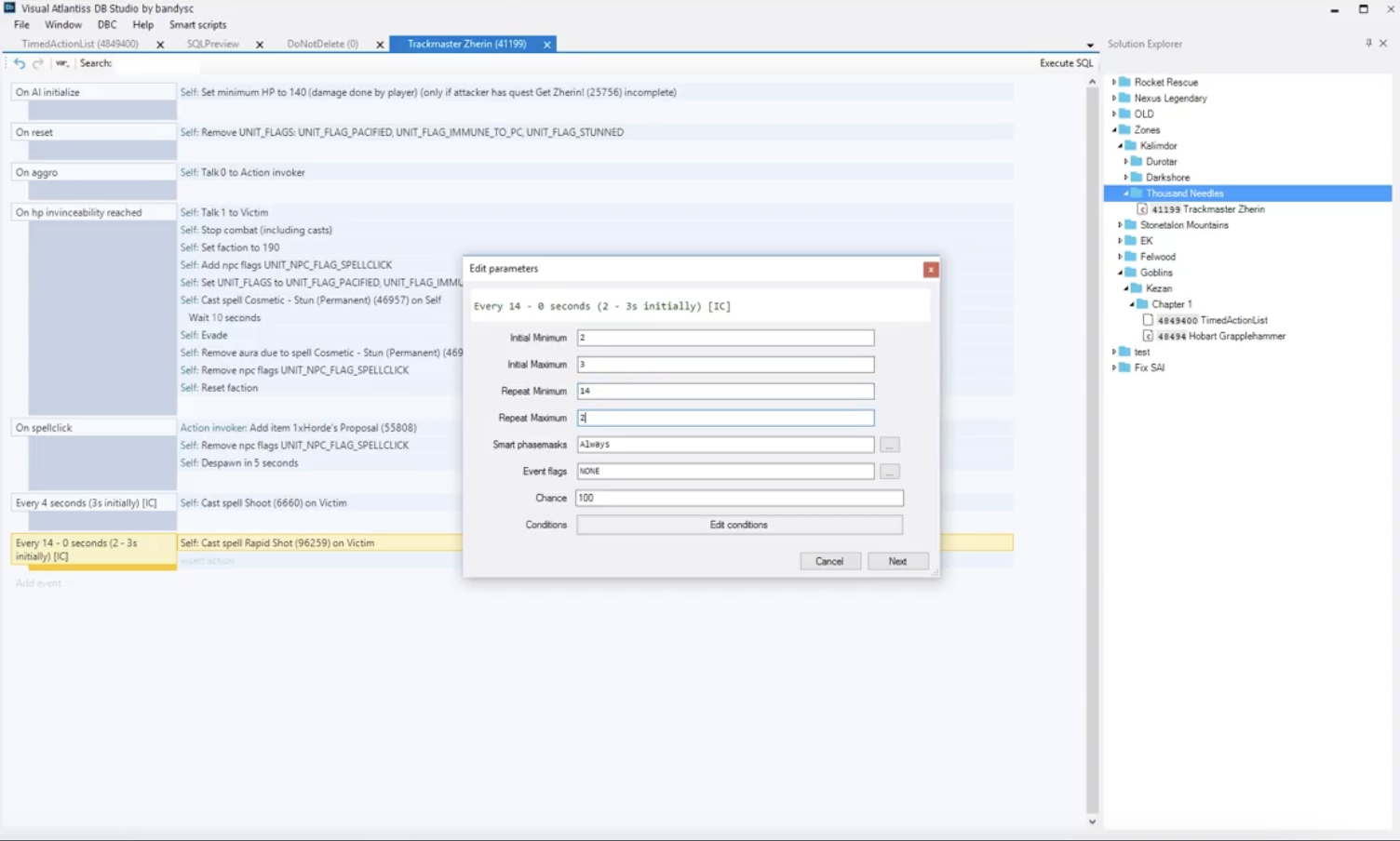This screenshot has width=1400, height=841.
Task: Open the Smart scripts menu
Action: tap(197, 25)
